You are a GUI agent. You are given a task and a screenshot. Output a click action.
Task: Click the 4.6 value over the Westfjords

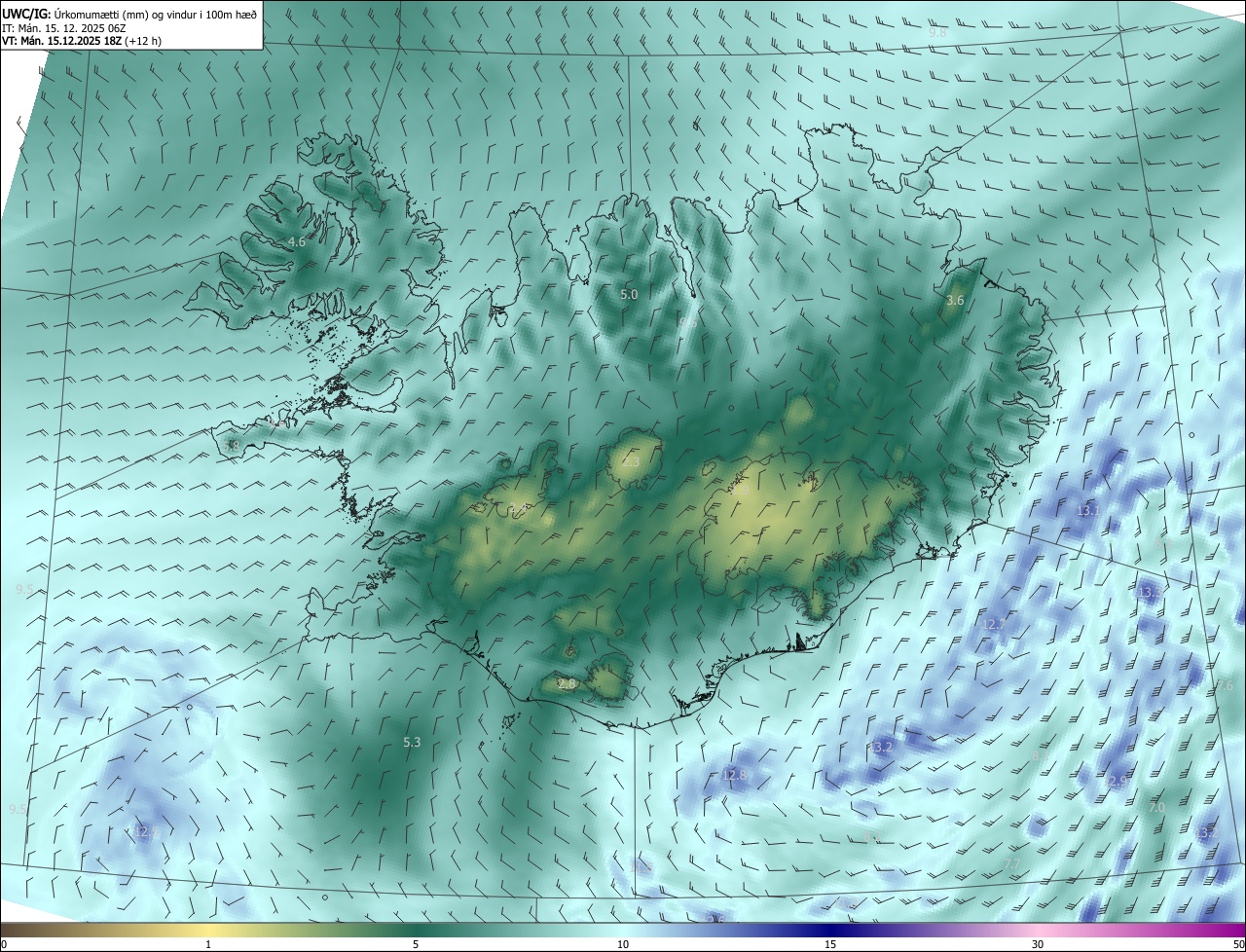(x=297, y=241)
